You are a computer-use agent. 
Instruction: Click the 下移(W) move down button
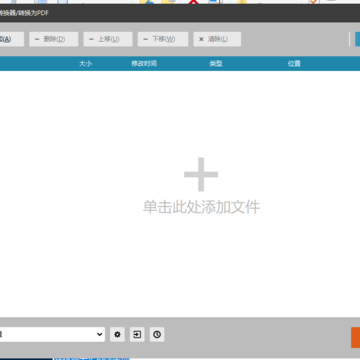coord(163,39)
